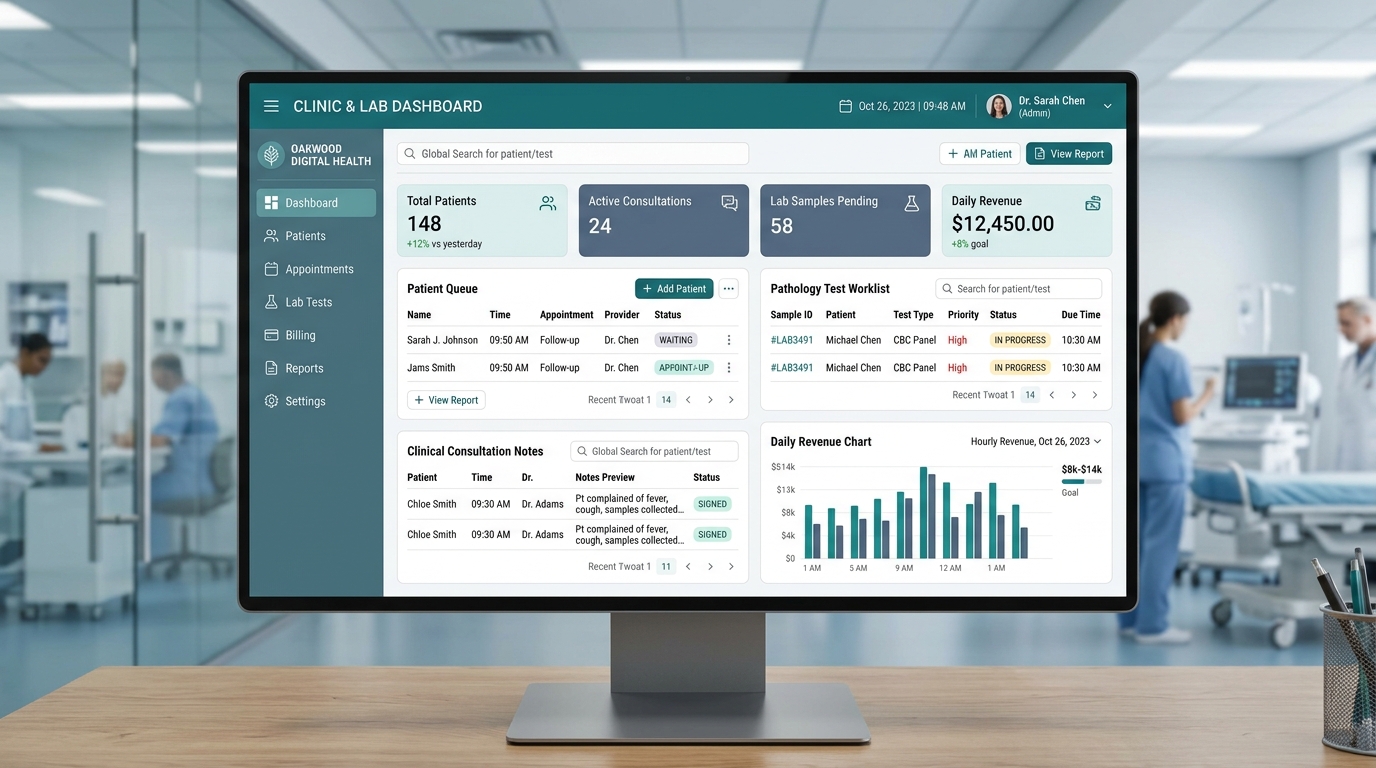Open the hamburger menu icon
Screen dimensions: 1376x768
[x=271, y=106]
